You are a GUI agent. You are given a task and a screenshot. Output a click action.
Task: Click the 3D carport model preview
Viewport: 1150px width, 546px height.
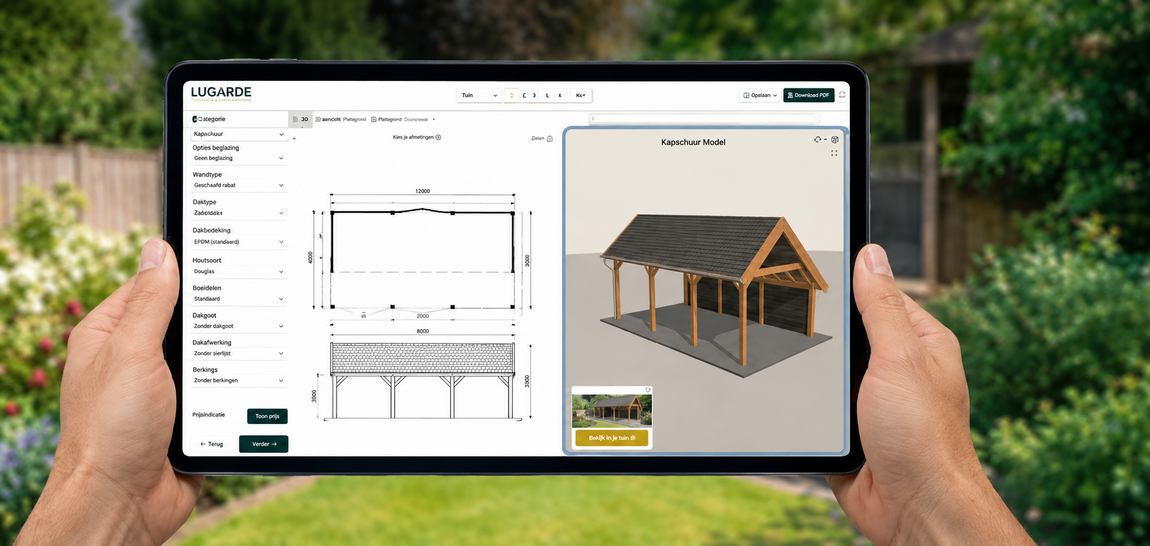[x=715, y=294]
